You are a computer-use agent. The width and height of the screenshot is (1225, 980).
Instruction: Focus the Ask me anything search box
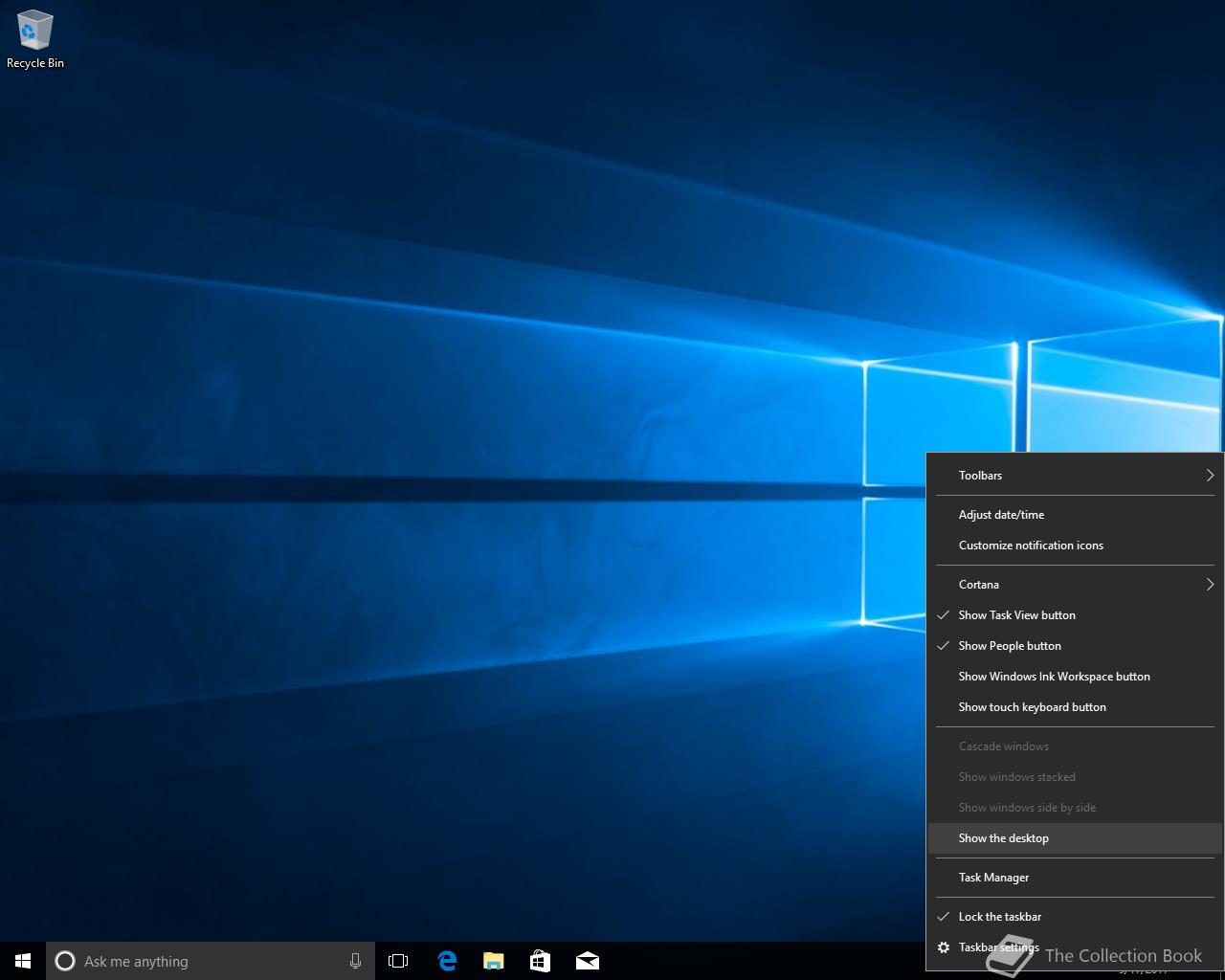(x=211, y=961)
